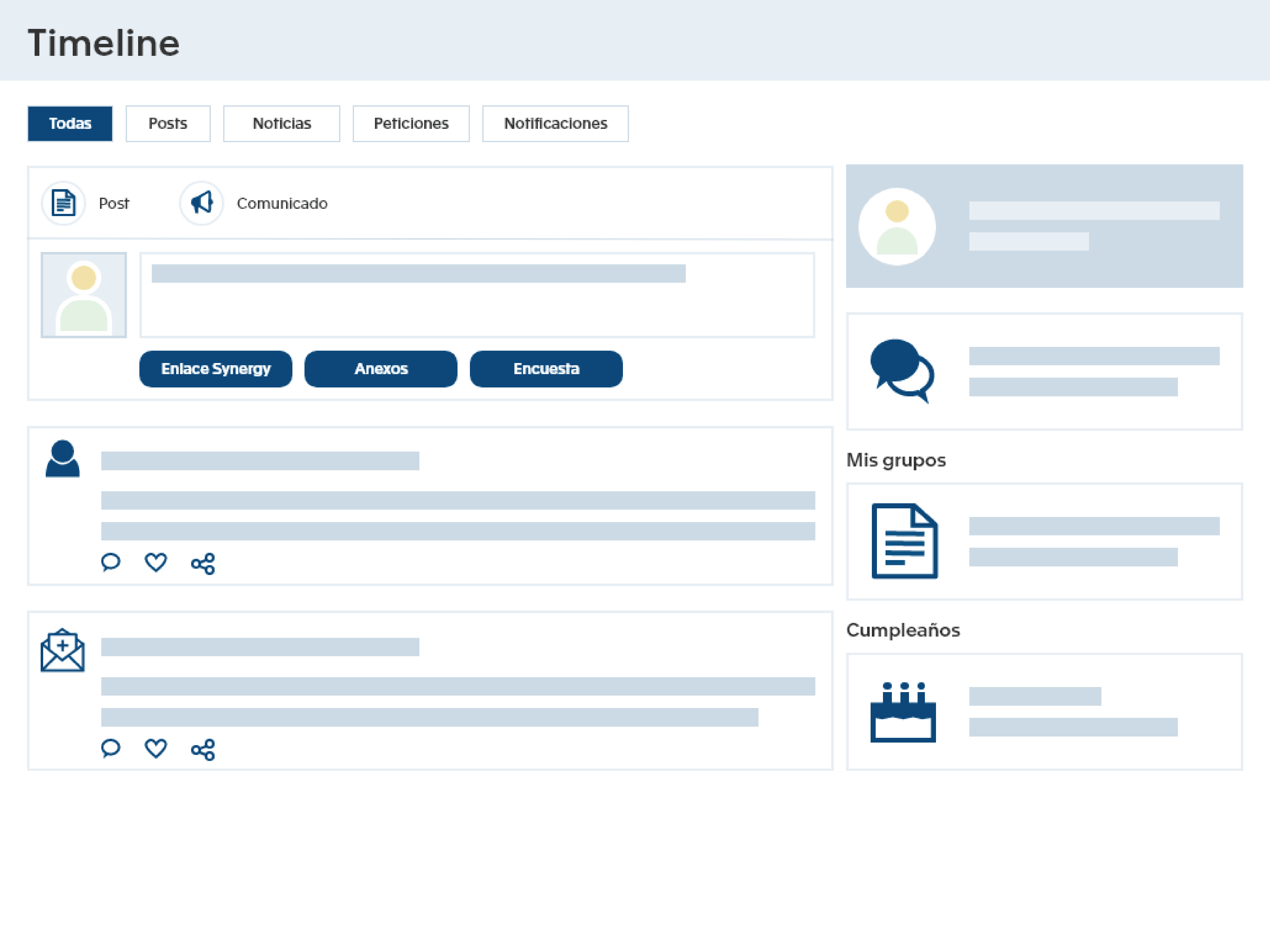Click the Enlace Synergy button
Image resolution: width=1270 pixels, height=952 pixels.
215,368
